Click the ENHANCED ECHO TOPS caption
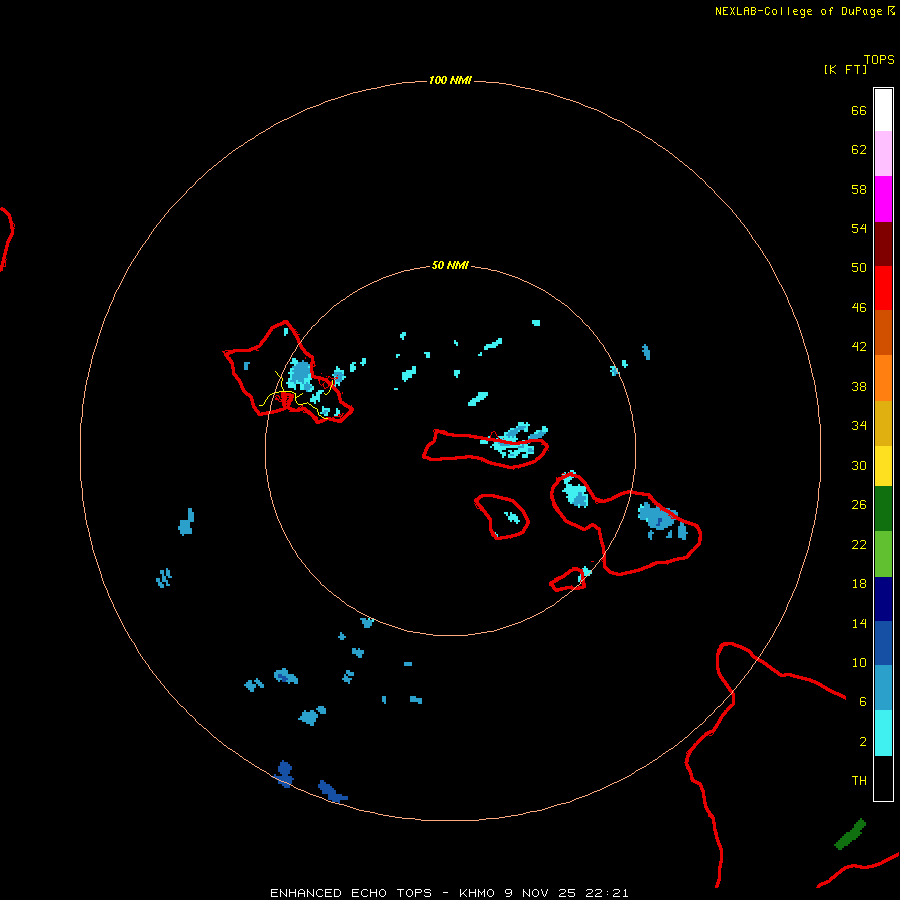 [x=351, y=893]
